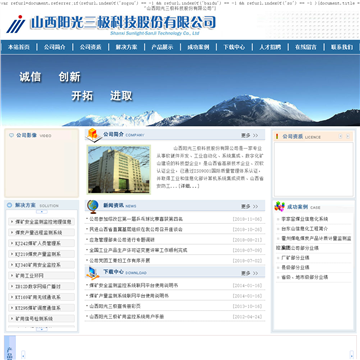Viewport: 360px width, 360px height.
Task: Open 人才招聘 in the navigation bar
Action: click(x=270, y=47)
